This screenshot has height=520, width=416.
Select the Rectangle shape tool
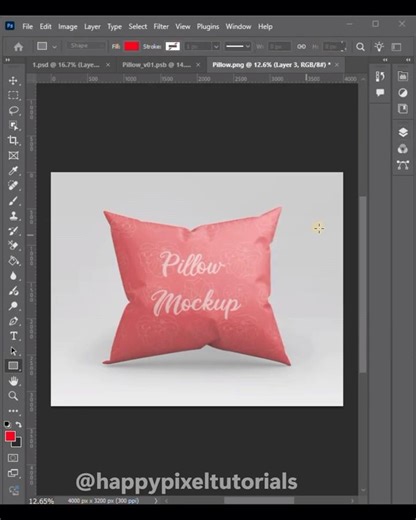point(13,366)
